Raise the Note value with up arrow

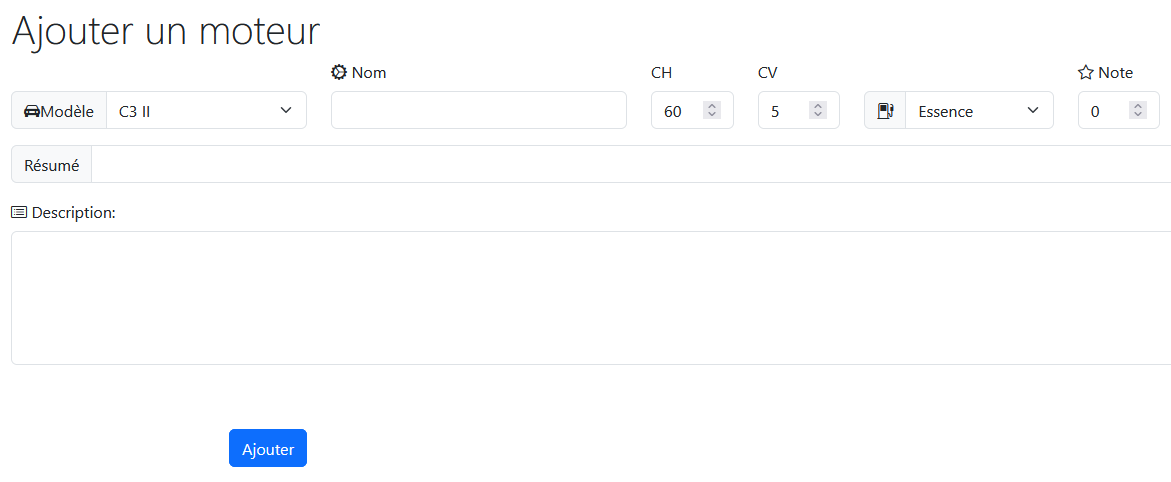tap(1138, 106)
